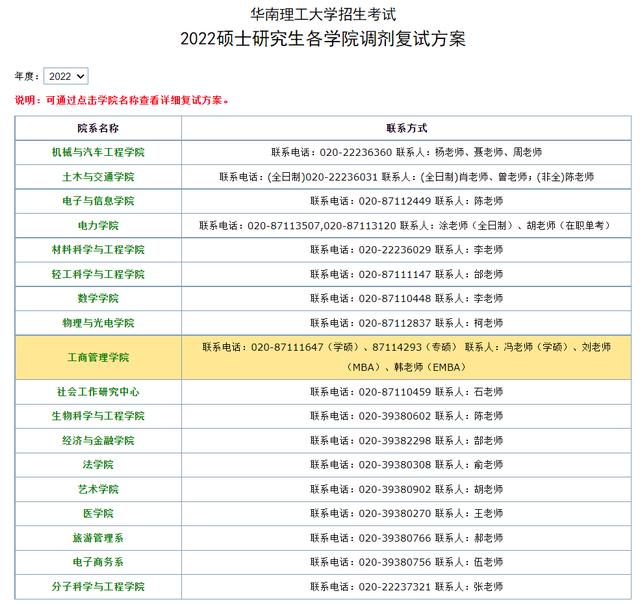Click the red 说明 instruction note

(x=122, y=100)
